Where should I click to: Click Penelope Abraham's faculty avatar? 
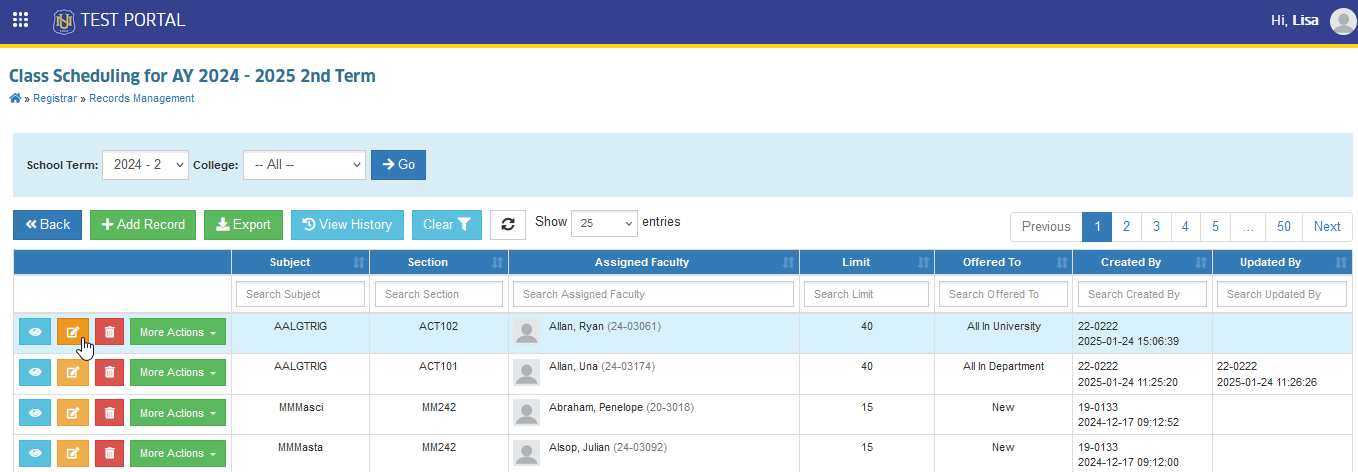click(526, 413)
